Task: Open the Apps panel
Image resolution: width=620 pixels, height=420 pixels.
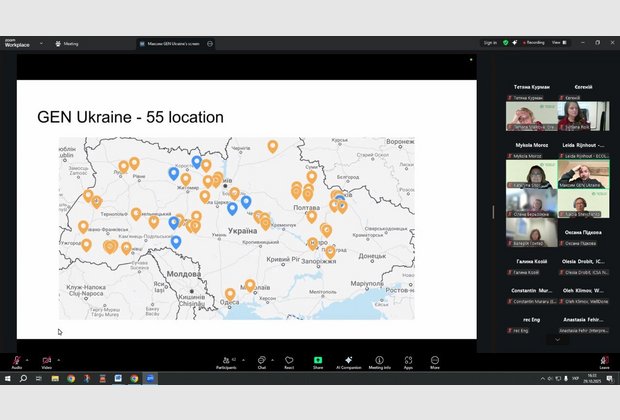Action: [x=408, y=360]
